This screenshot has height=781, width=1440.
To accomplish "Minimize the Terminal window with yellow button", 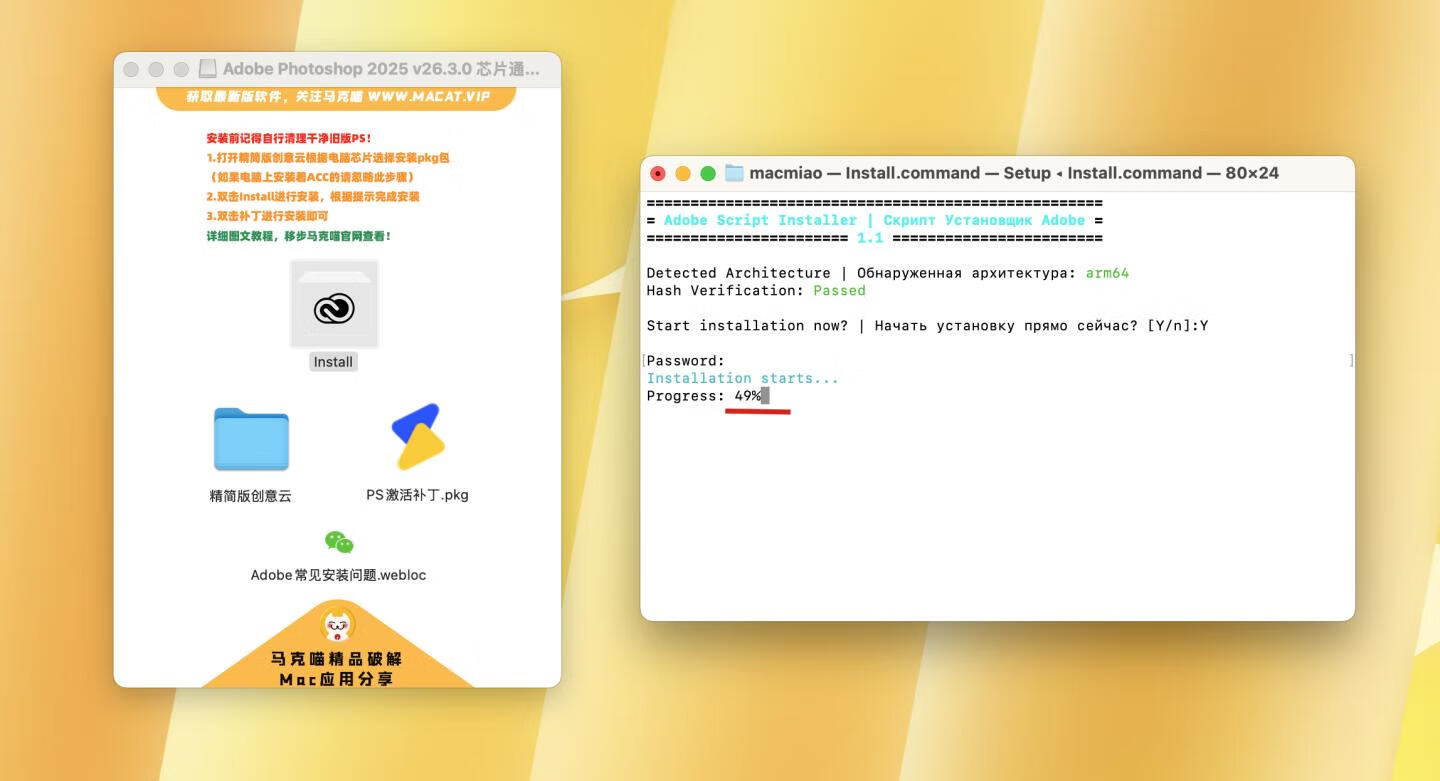I will pyautogui.click(x=683, y=173).
